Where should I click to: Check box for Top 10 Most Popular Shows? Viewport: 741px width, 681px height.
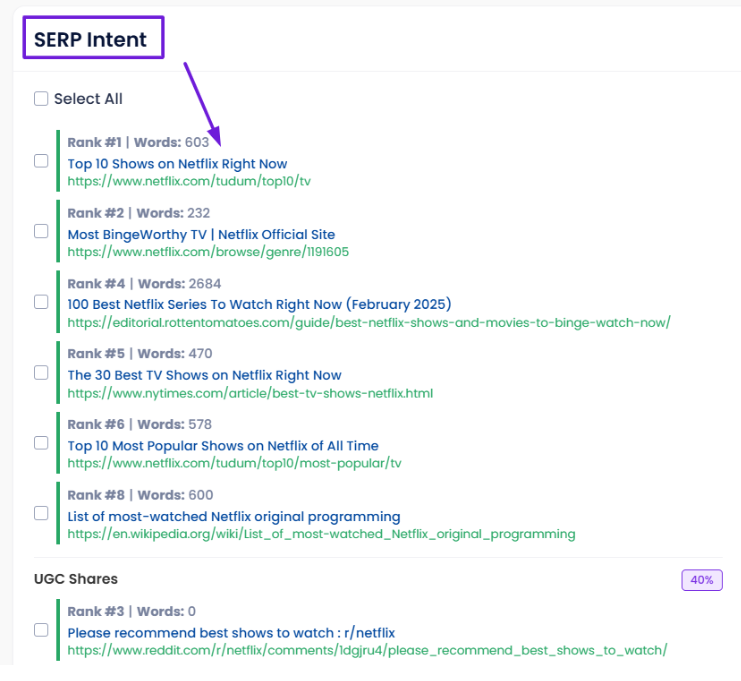[x=41, y=443]
